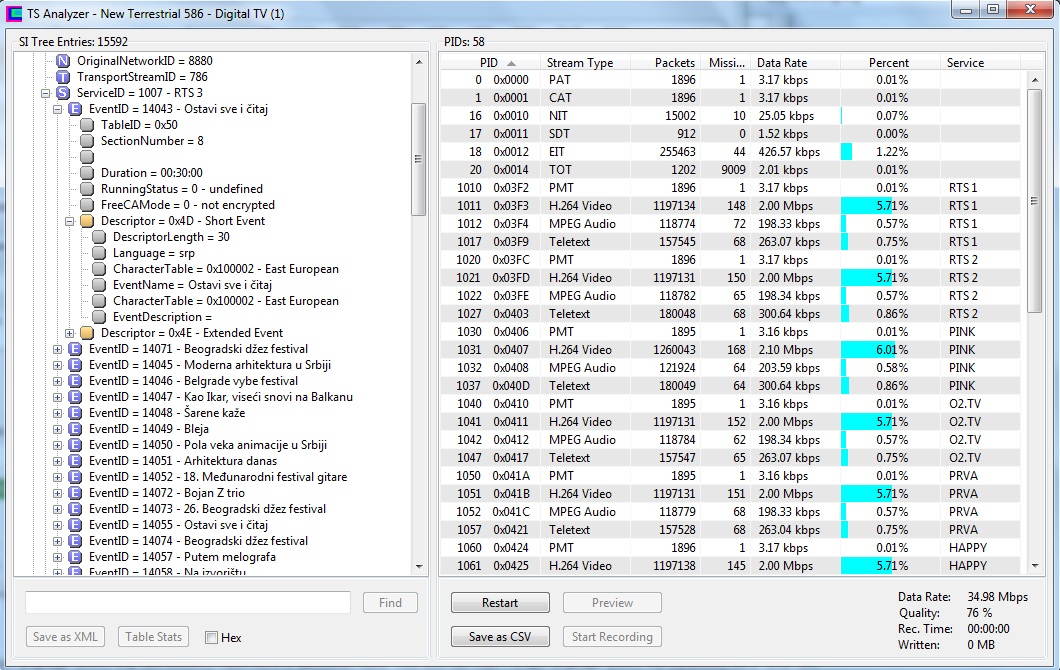Click the node icon beside Language = srp
Image resolution: width=1060 pixels, height=670 pixels.
coord(99,253)
